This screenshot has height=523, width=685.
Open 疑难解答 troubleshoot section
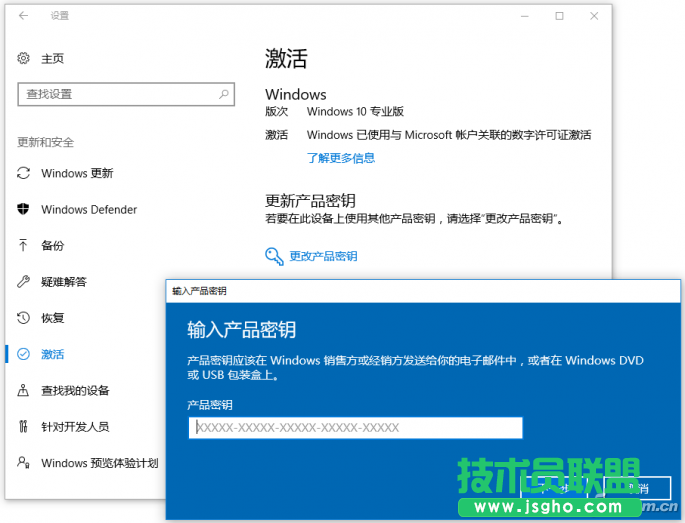64,282
